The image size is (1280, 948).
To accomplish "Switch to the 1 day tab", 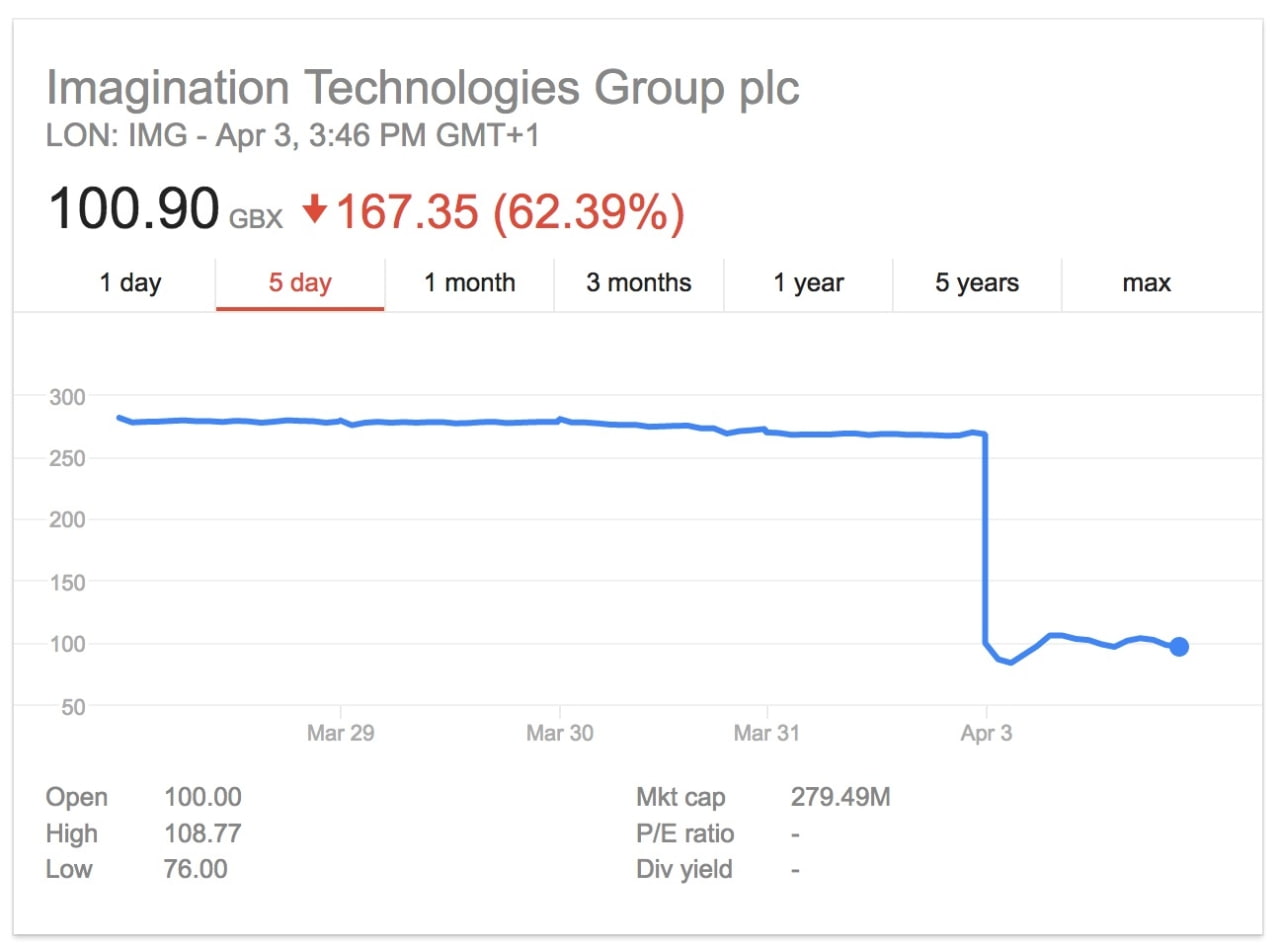I will [x=130, y=283].
